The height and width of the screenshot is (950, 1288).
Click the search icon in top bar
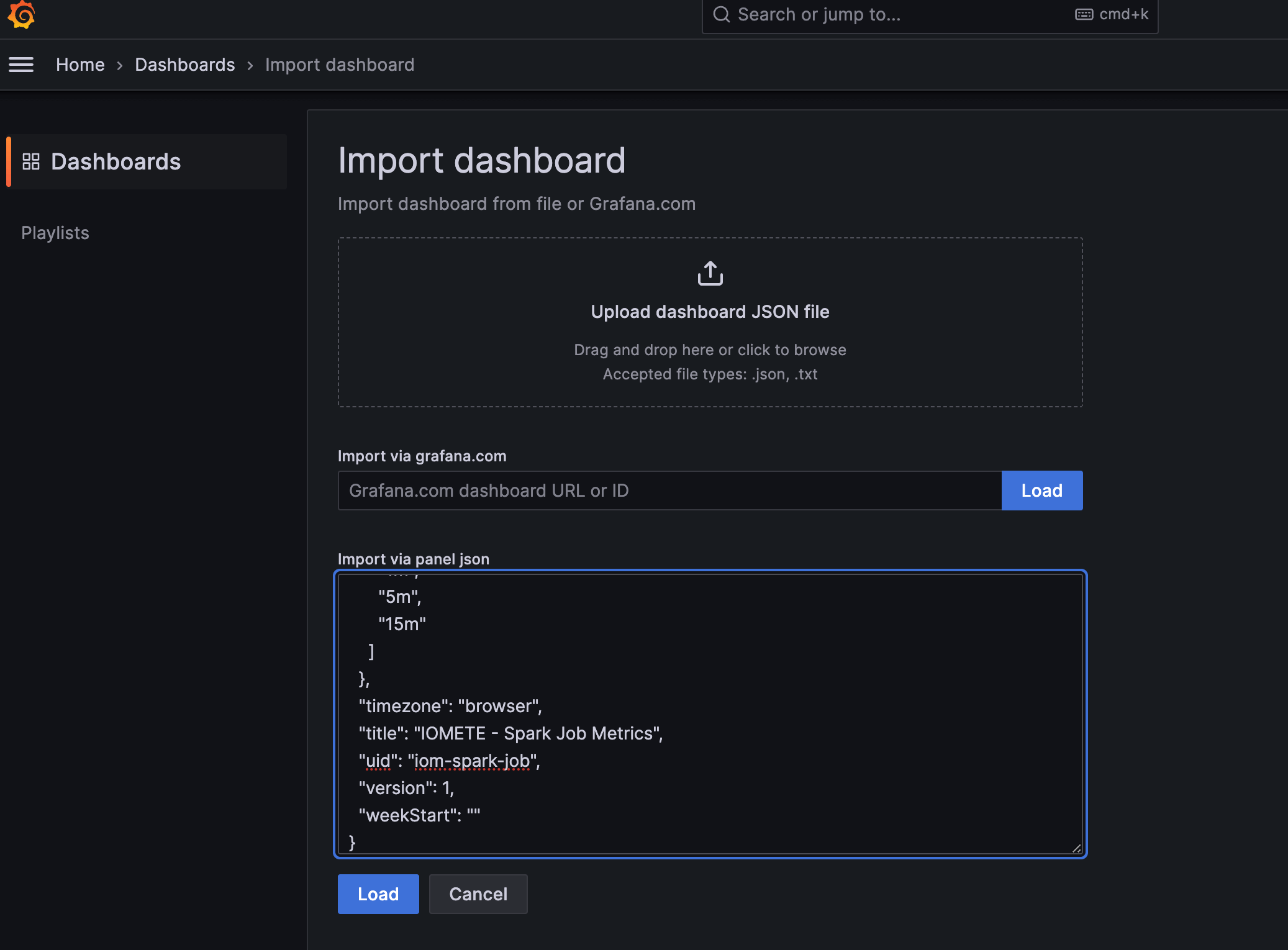pos(721,14)
